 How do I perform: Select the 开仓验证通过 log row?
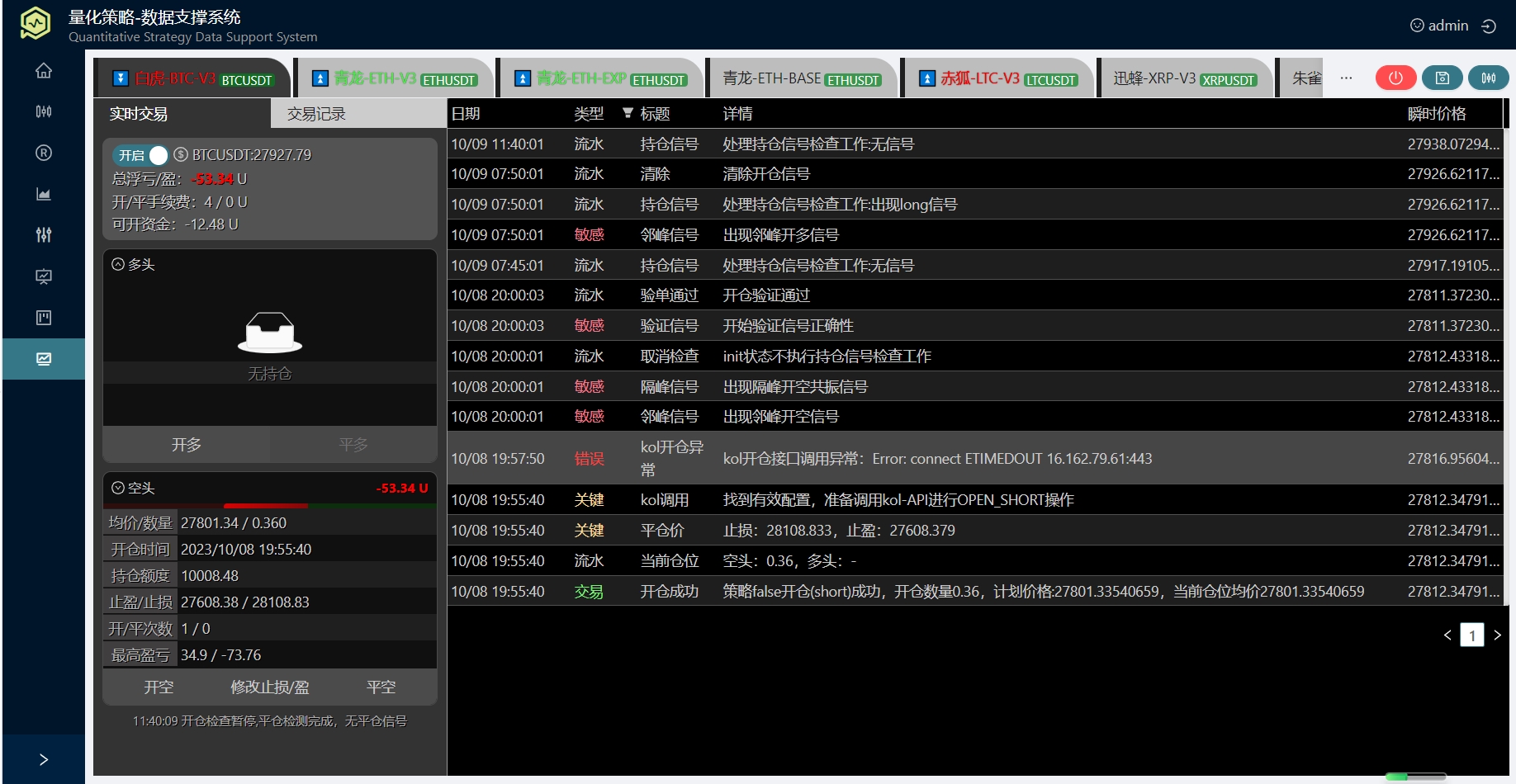click(x=975, y=295)
